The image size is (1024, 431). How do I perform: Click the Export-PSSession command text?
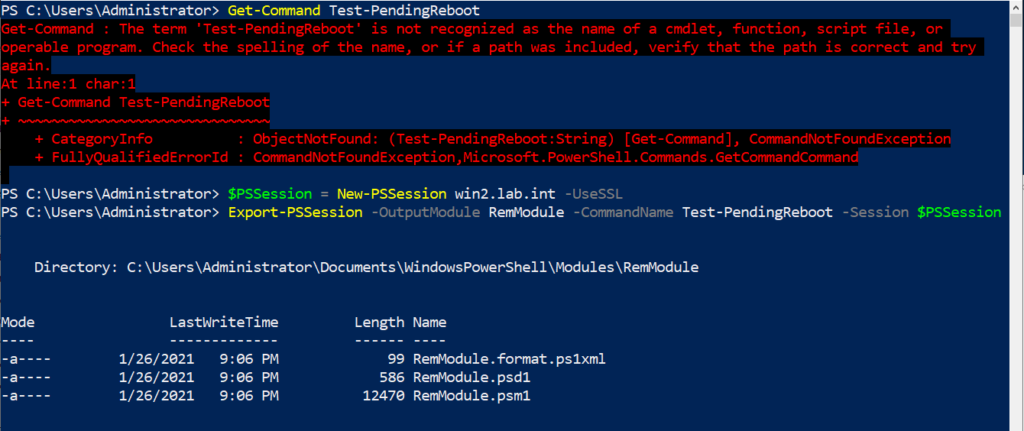tap(295, 212)
